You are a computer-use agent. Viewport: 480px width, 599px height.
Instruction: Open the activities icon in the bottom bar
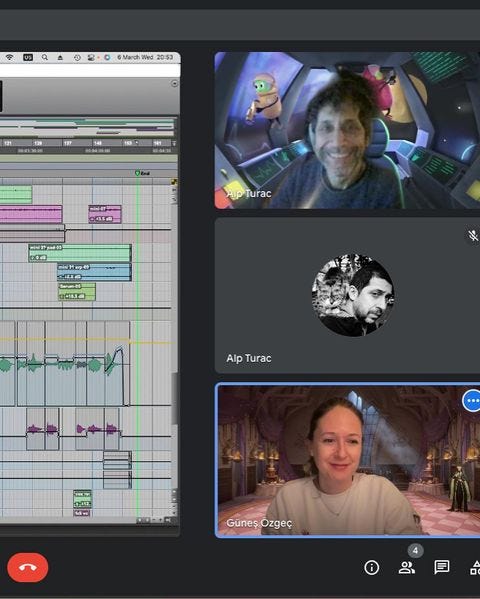475,567
